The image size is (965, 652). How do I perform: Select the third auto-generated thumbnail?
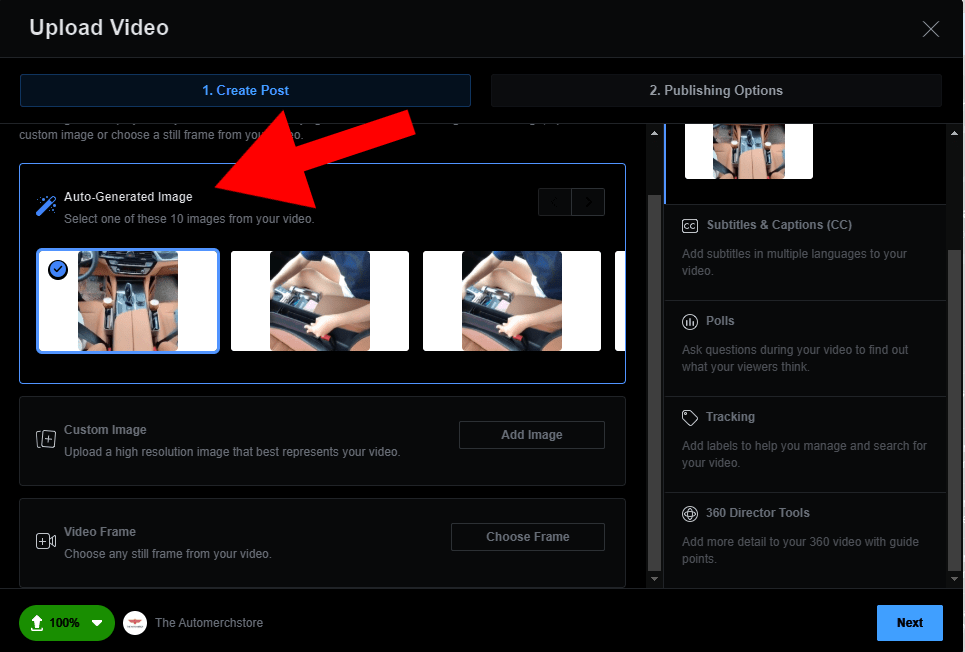coord(512,301)
